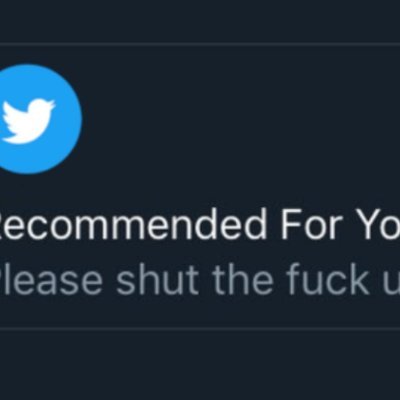Click the word "Recommended" in the heading
Image resolution: width=400 pixels, height=400 pixels.
point(133,225)
